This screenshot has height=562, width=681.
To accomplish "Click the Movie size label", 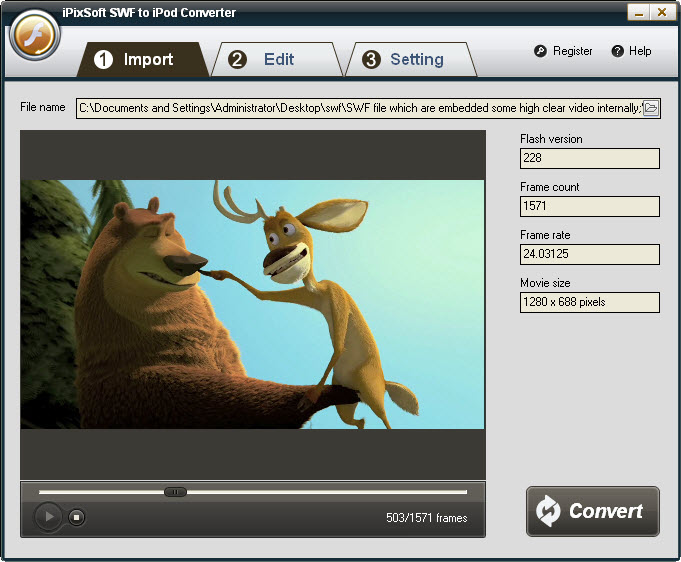I will (x=545, y=283).
